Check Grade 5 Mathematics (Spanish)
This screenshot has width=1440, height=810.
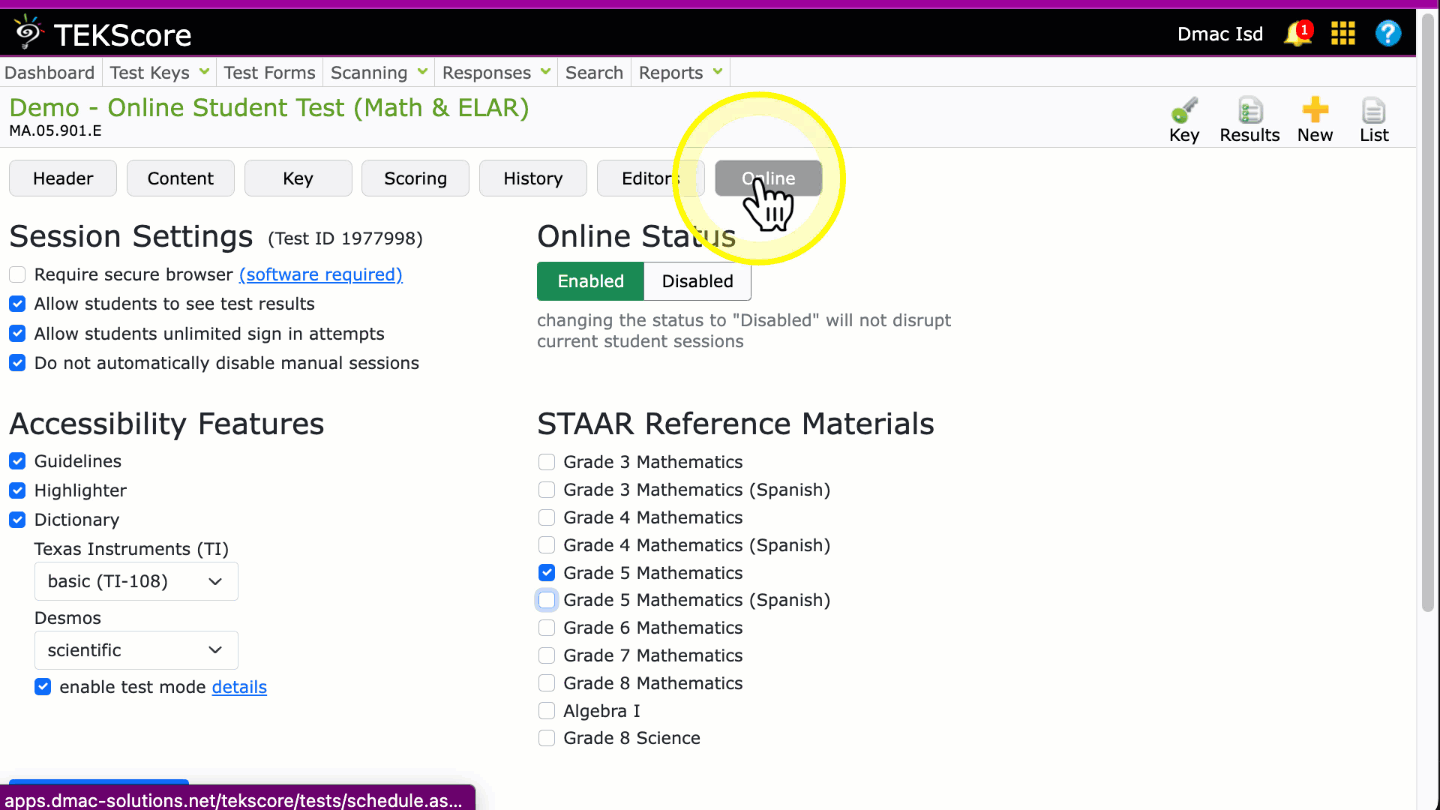coord(546,600)
